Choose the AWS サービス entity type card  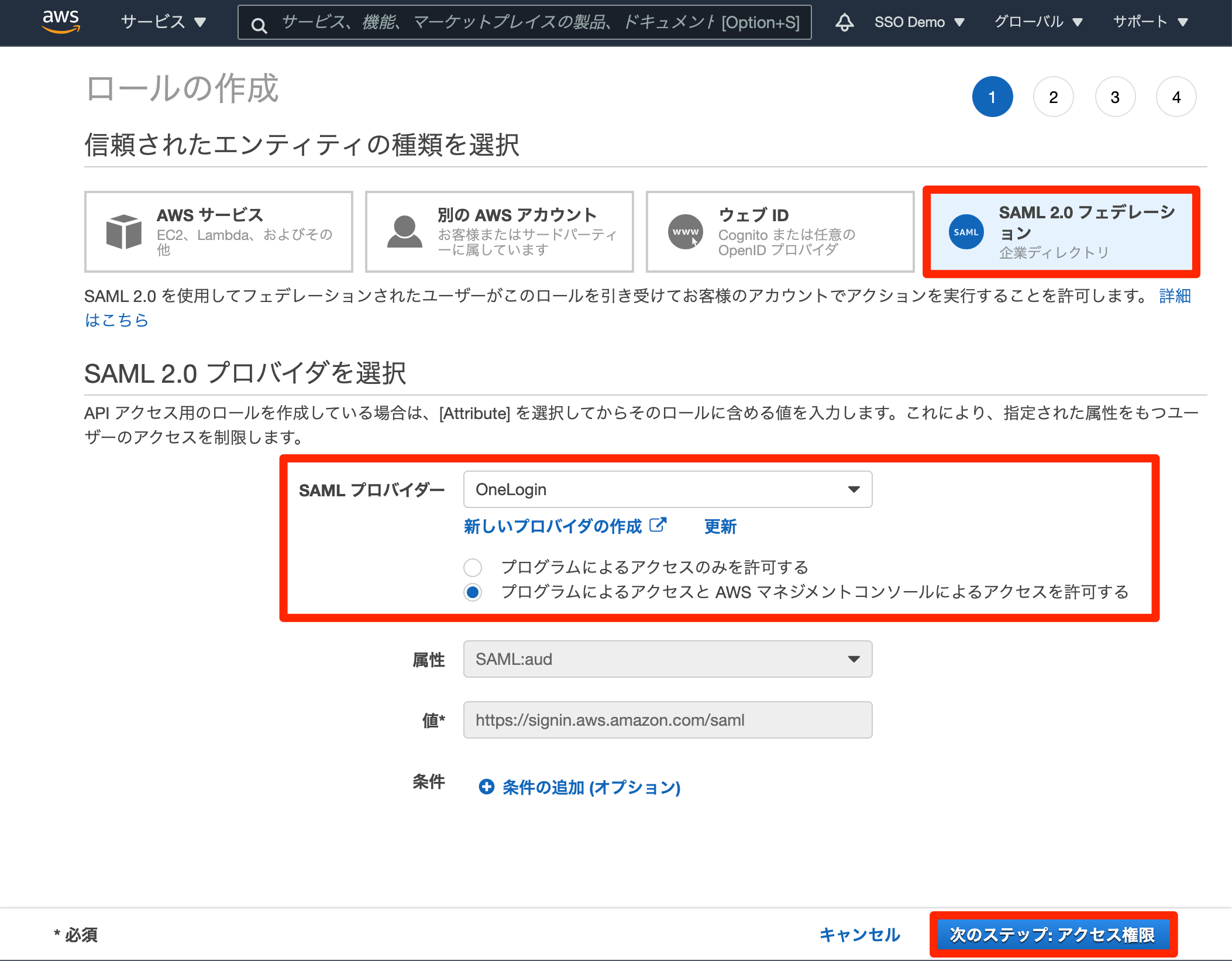click(219, 232)
